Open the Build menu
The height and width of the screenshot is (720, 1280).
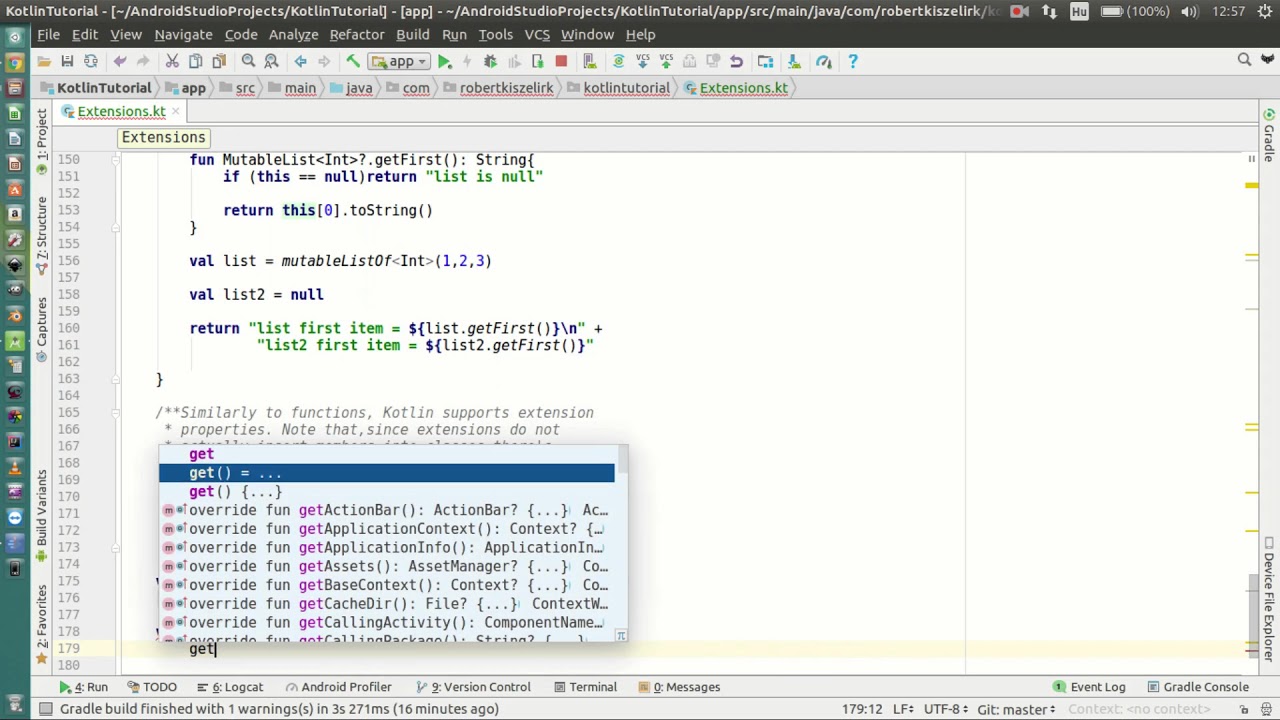[x=413, y=34]
